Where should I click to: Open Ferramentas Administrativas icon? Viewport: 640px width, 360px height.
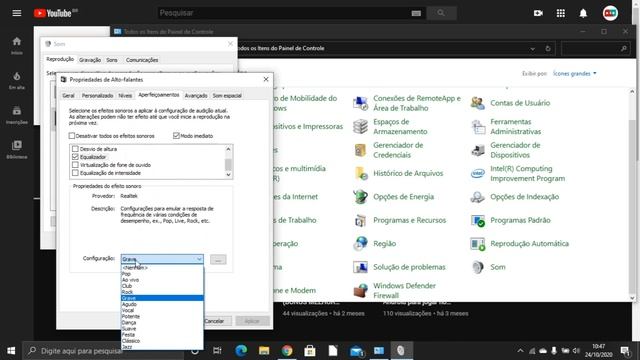tap(478, 127)
